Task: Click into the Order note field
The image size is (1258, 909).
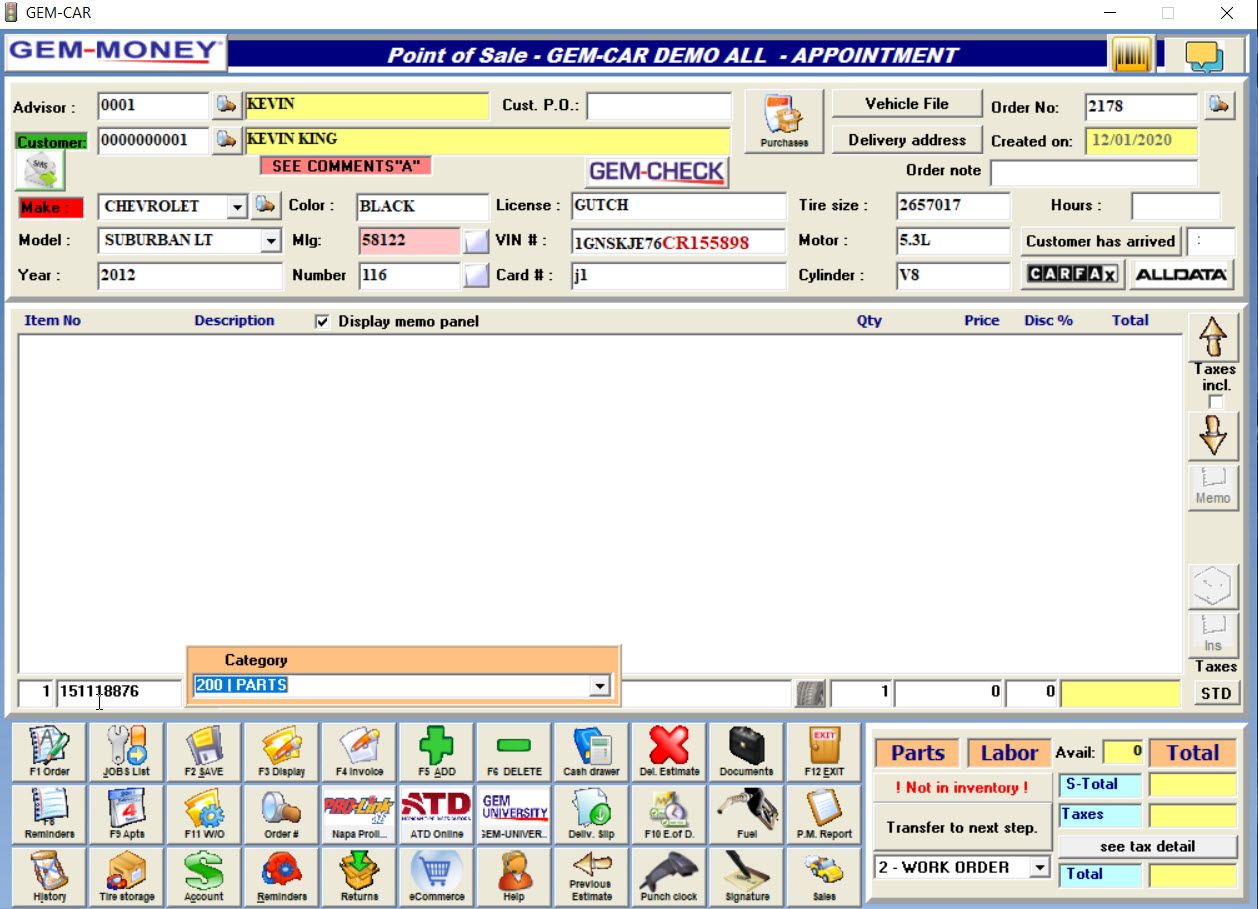Action: pos(1094,173)
